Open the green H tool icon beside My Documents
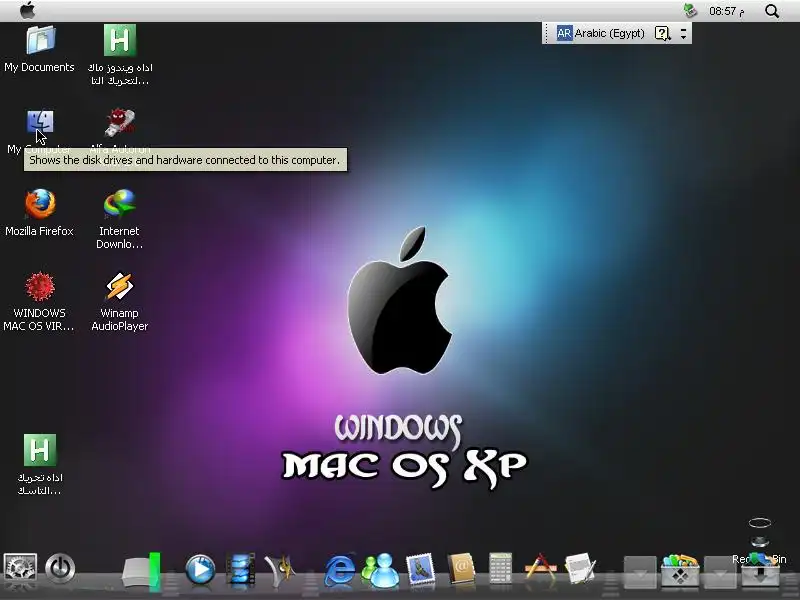The image size is (800, 600). pos(120,40)
